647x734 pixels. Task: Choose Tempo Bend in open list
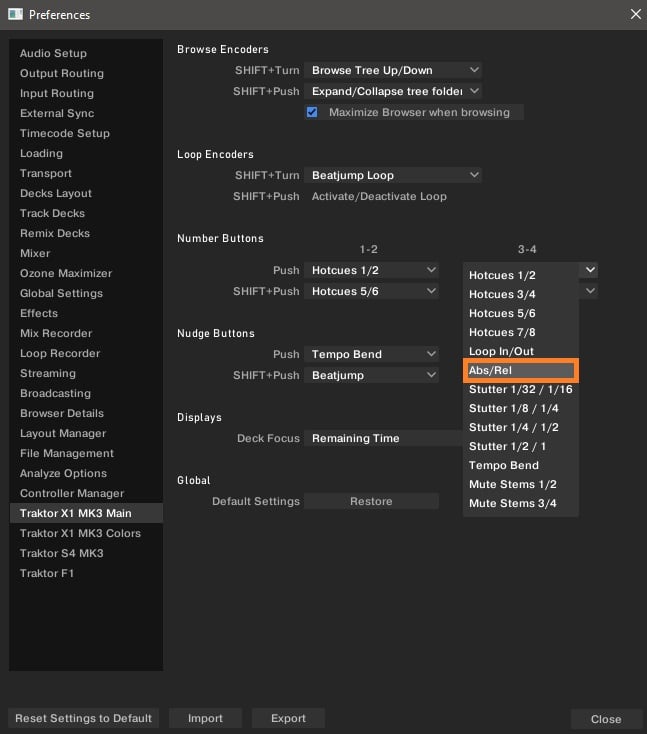point(521,466)
